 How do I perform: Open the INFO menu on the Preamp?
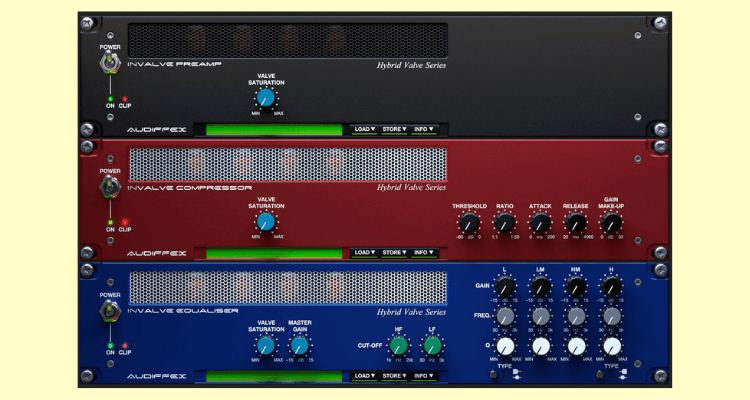[423, 129]
